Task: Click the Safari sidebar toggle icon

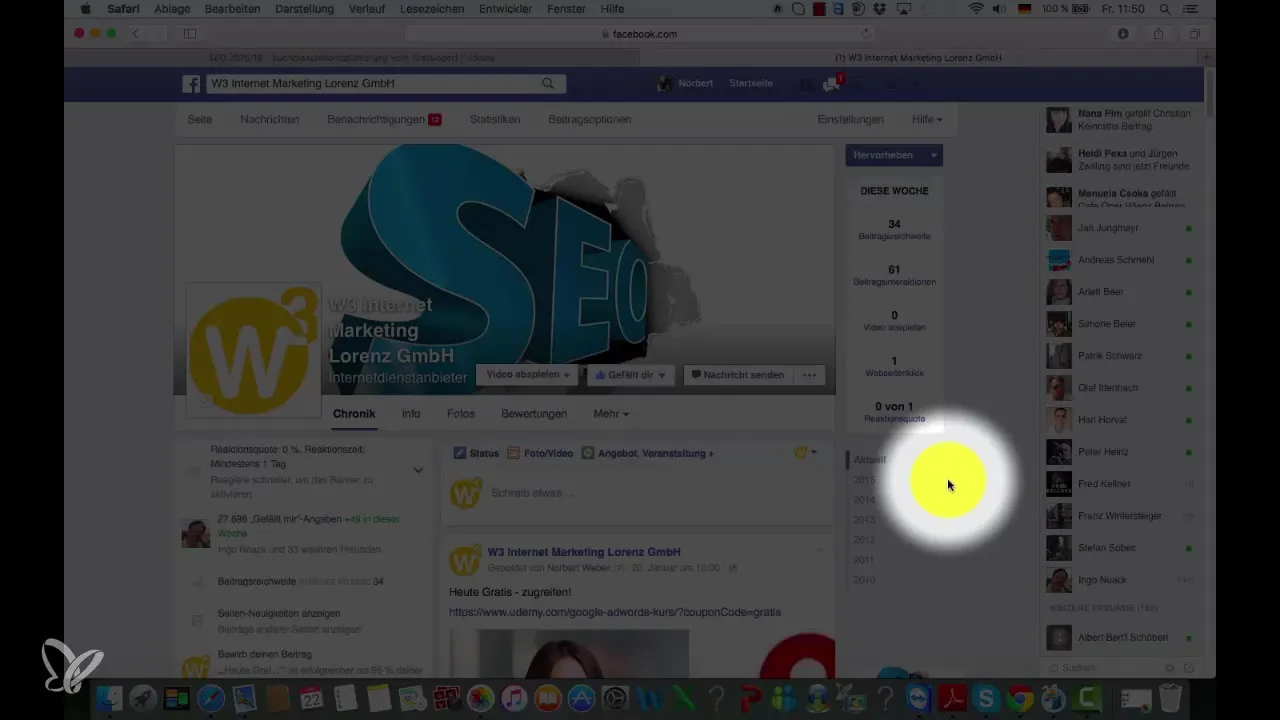Action: (x=190, y=34)
